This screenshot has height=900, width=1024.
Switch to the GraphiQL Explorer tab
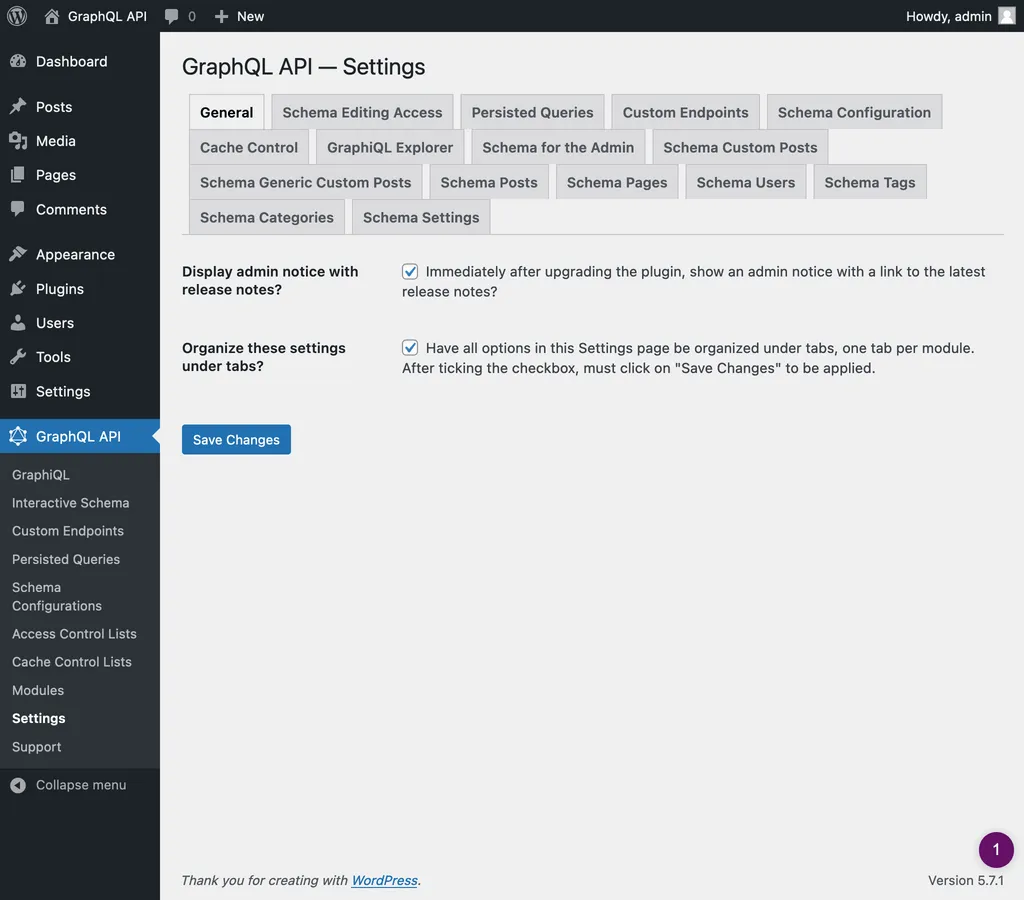tap(390, 148)
